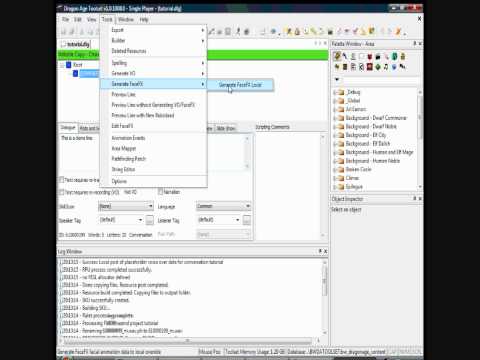Select the Background - Human Noble folder
The image size is (480, 360).
click(372, 161)
